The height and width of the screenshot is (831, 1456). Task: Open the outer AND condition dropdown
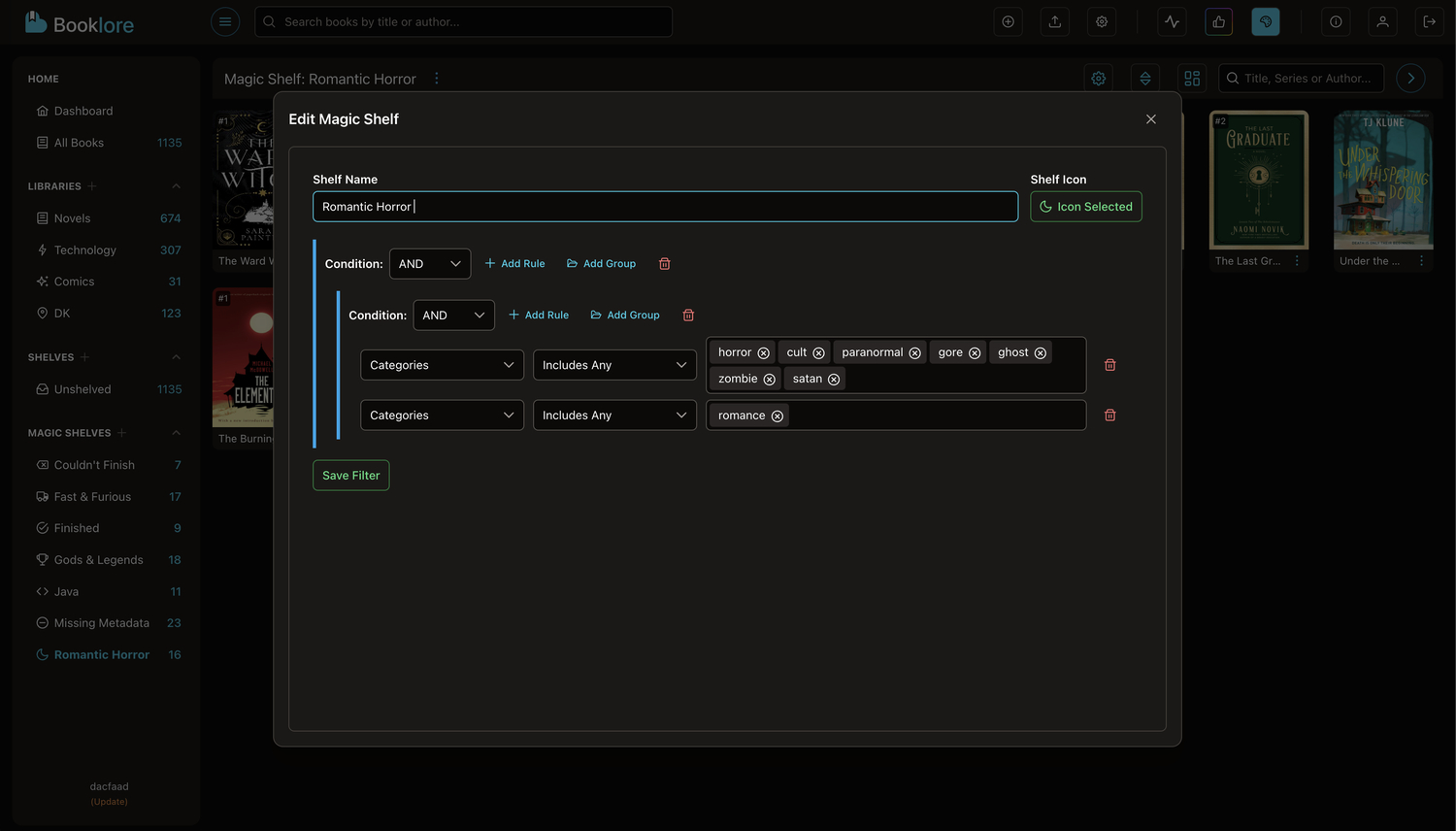click(x=429, y=264)
